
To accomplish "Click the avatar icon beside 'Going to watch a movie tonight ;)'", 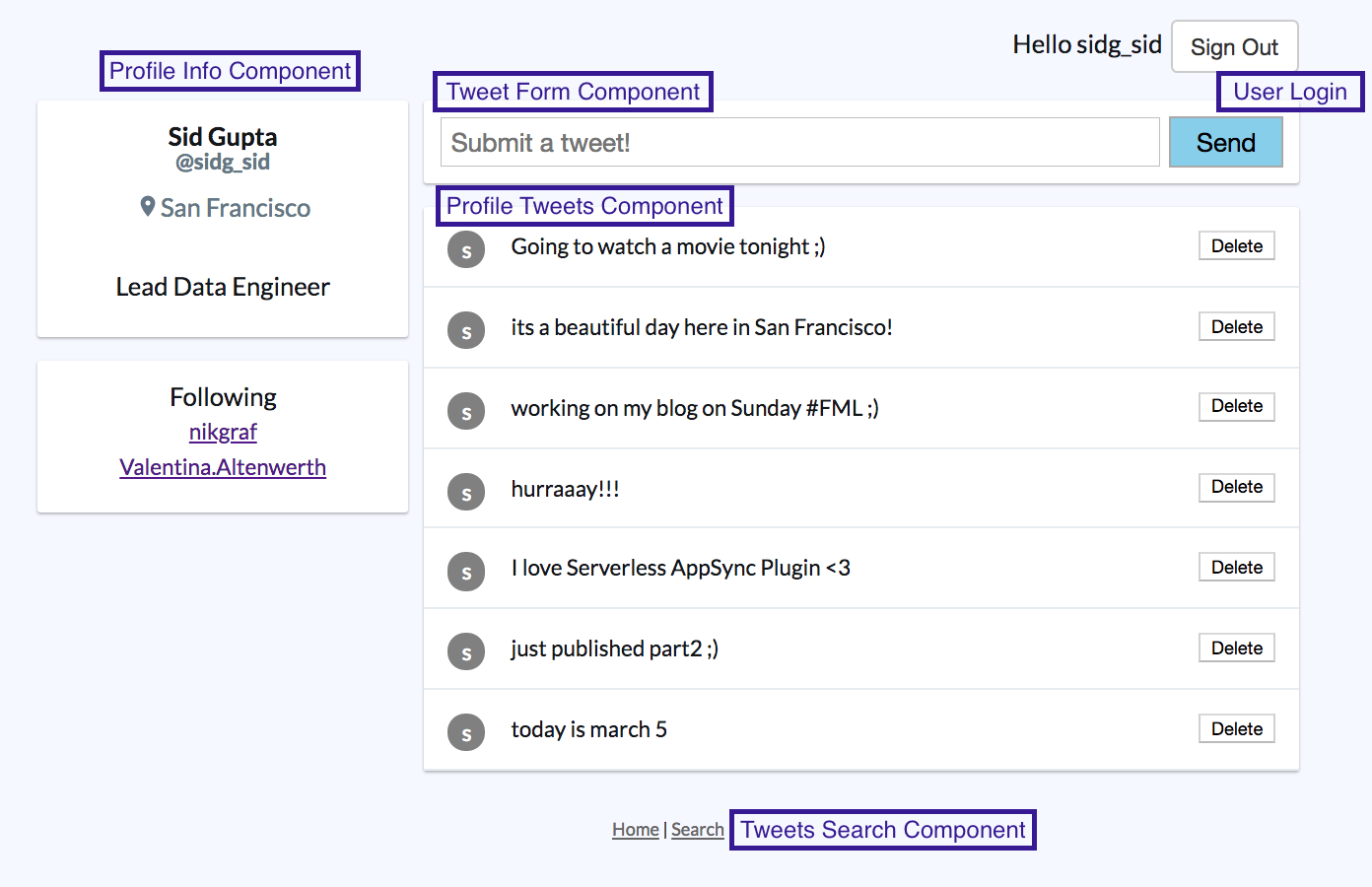I will click(466, 249).
